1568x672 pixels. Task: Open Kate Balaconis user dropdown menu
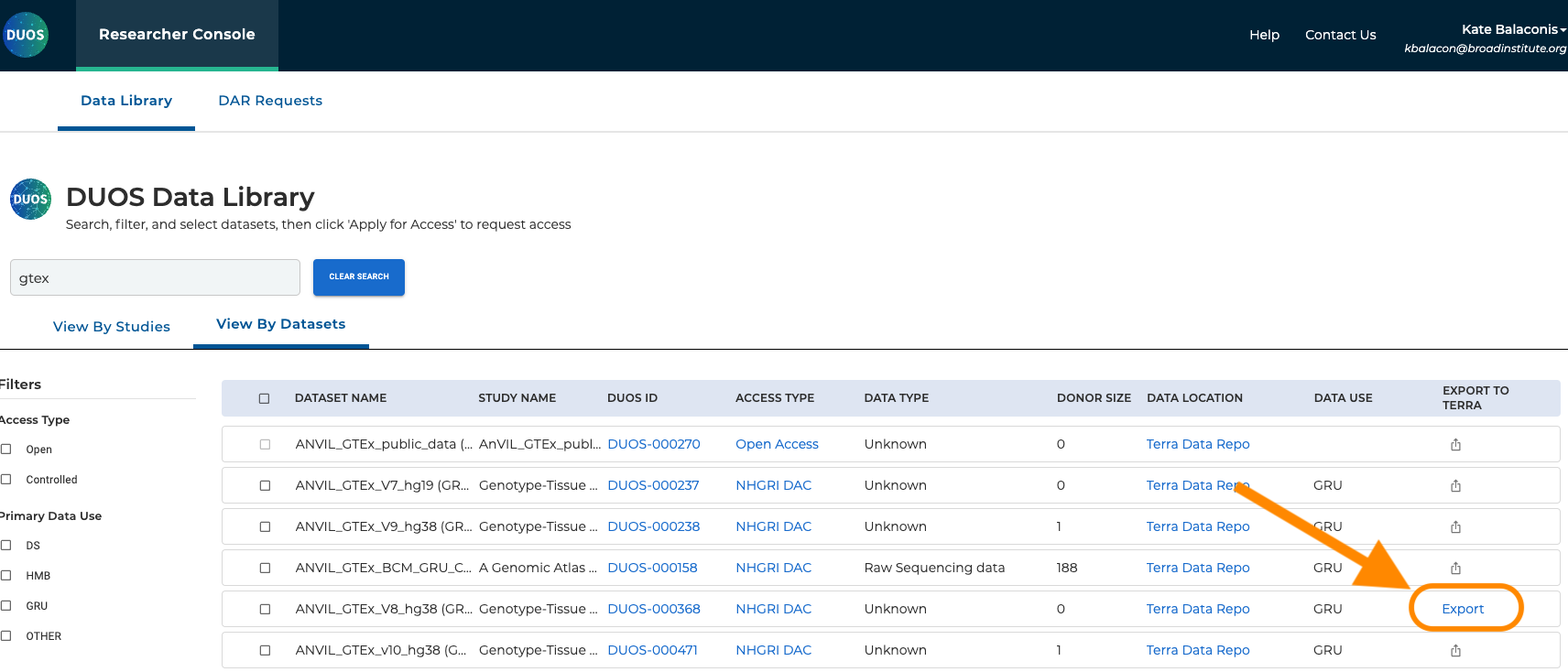click(x=1513, y=29)
